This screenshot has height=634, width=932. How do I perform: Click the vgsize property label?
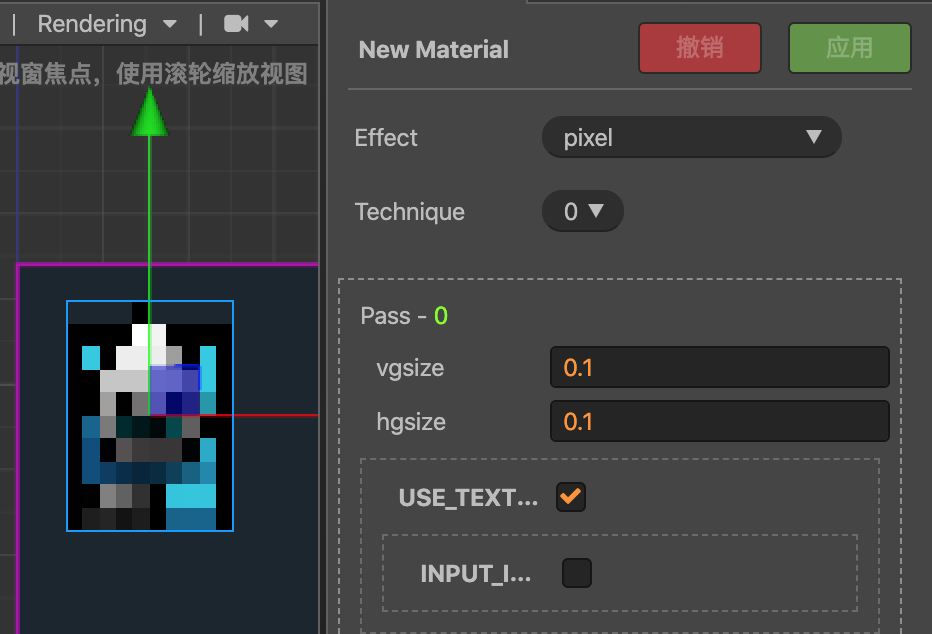pyautogui.click(x=410, y=368)
